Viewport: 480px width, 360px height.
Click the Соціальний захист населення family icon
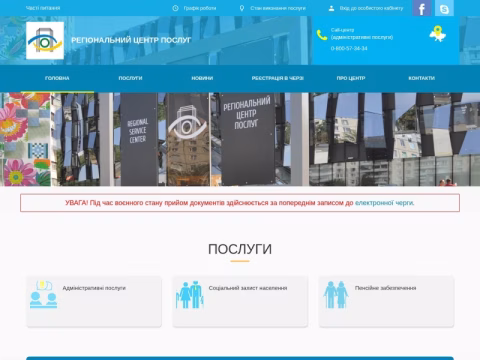190,295
